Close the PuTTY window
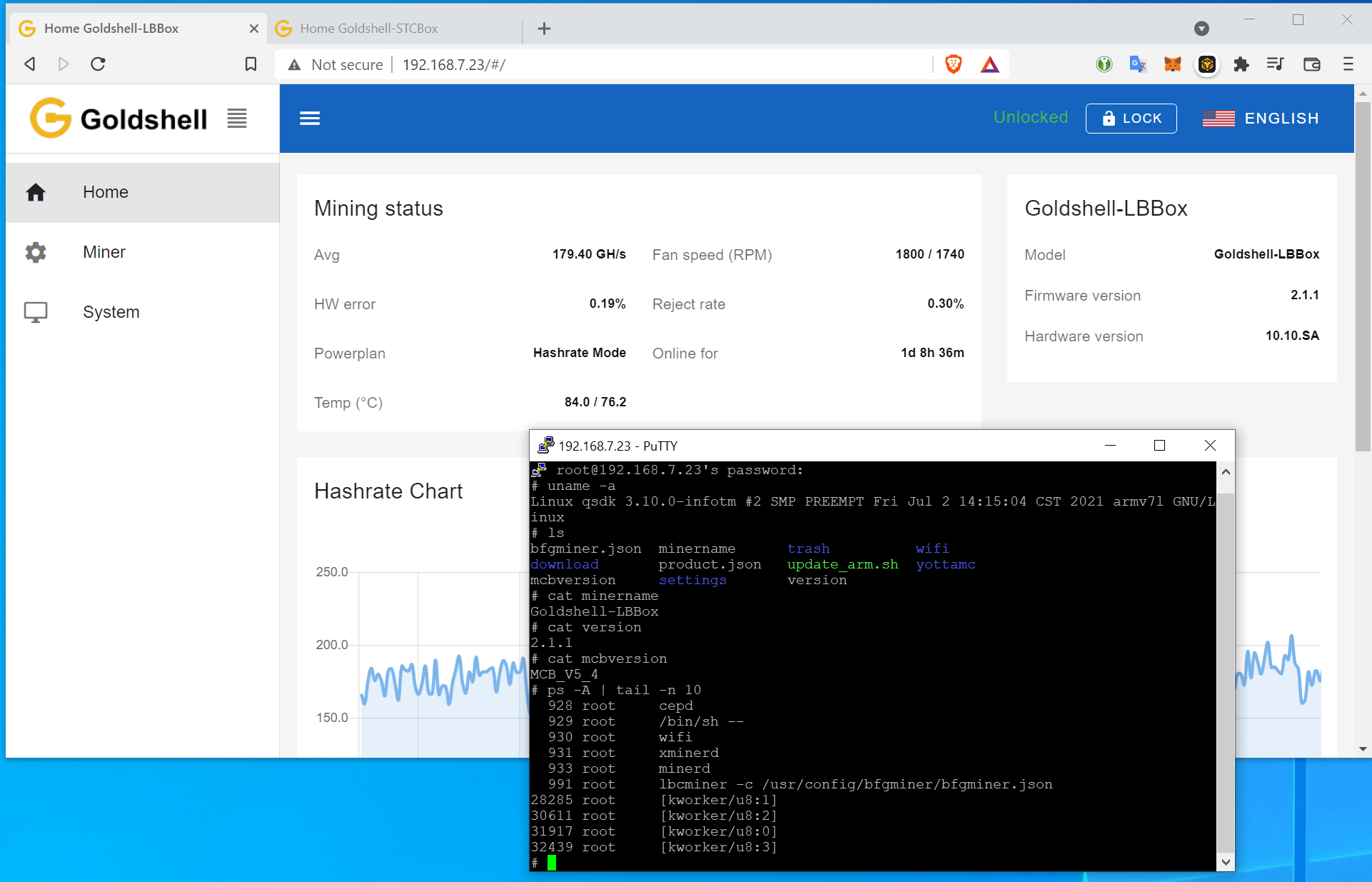The height and width of the screenshot is (882, 1372). click(1210, 446)
